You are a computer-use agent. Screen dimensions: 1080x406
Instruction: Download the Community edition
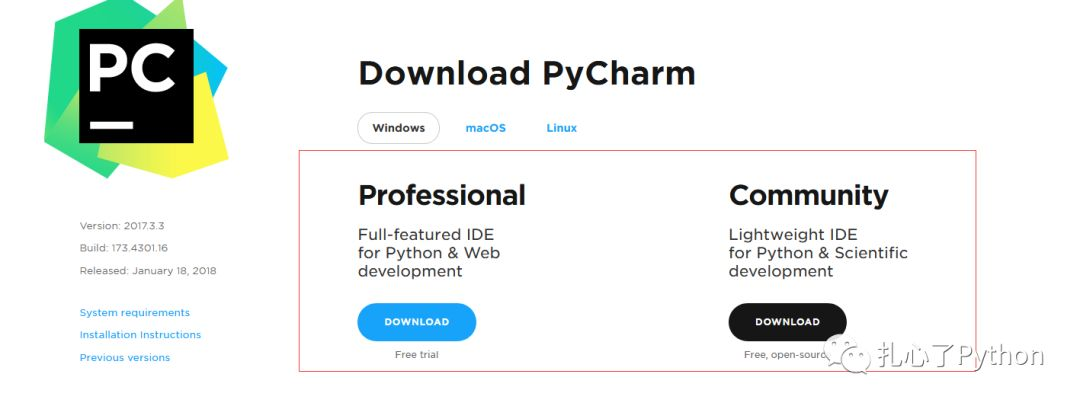(787, 322)
